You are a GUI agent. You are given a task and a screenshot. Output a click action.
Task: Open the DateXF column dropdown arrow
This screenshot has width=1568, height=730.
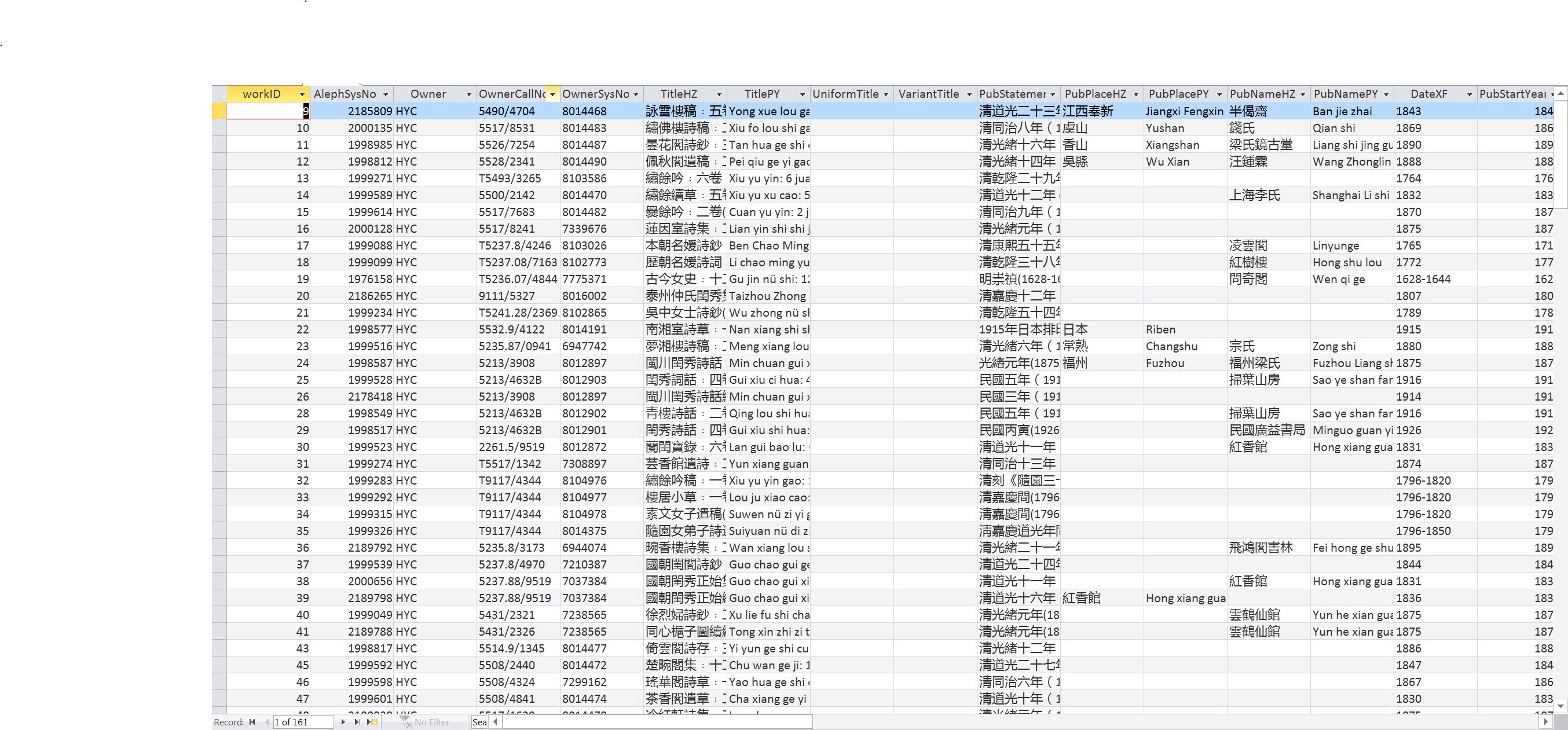coord(1470,94)
